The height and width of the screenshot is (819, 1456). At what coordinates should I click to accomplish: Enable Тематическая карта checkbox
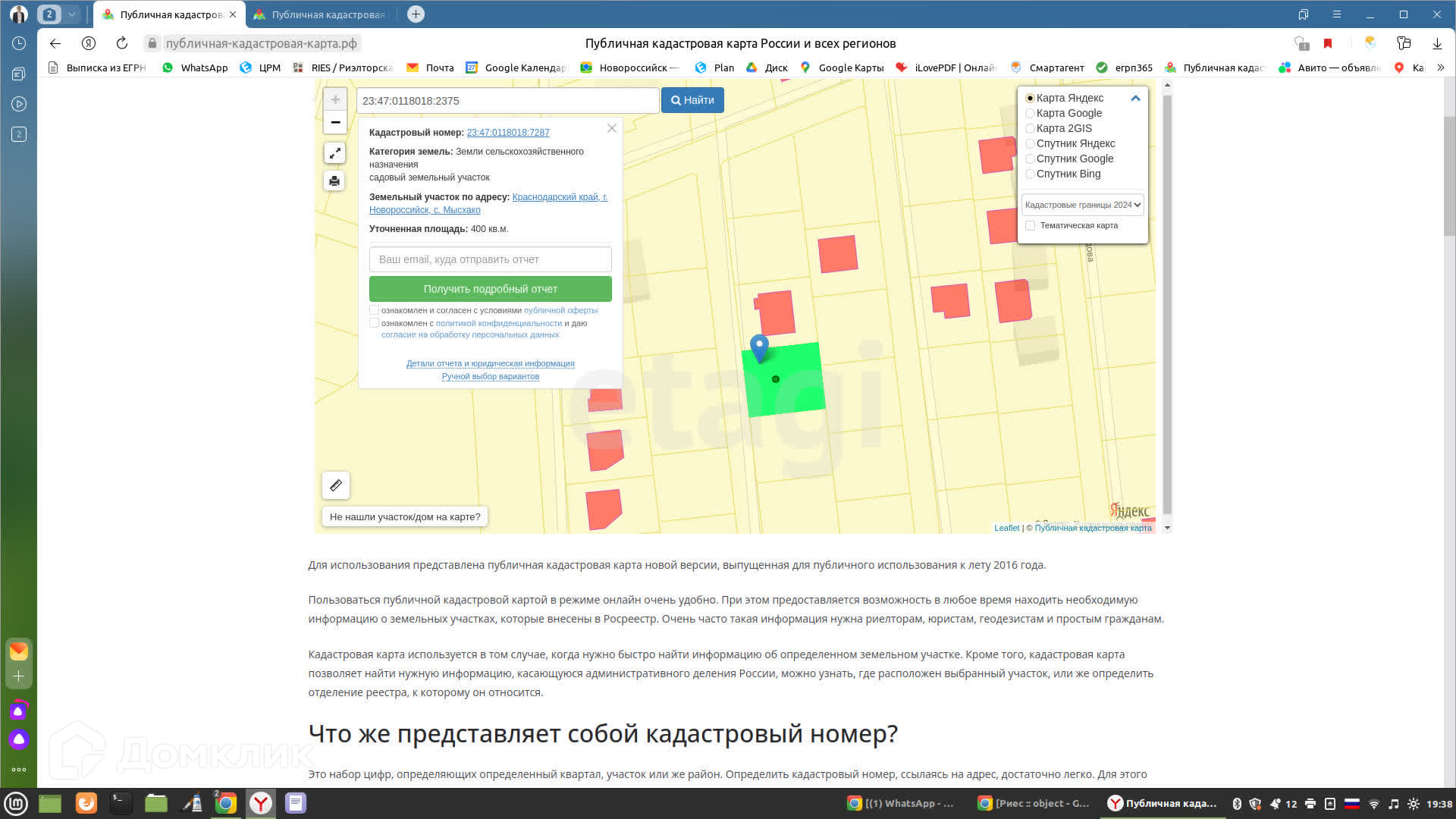(x=1030, y=225)
